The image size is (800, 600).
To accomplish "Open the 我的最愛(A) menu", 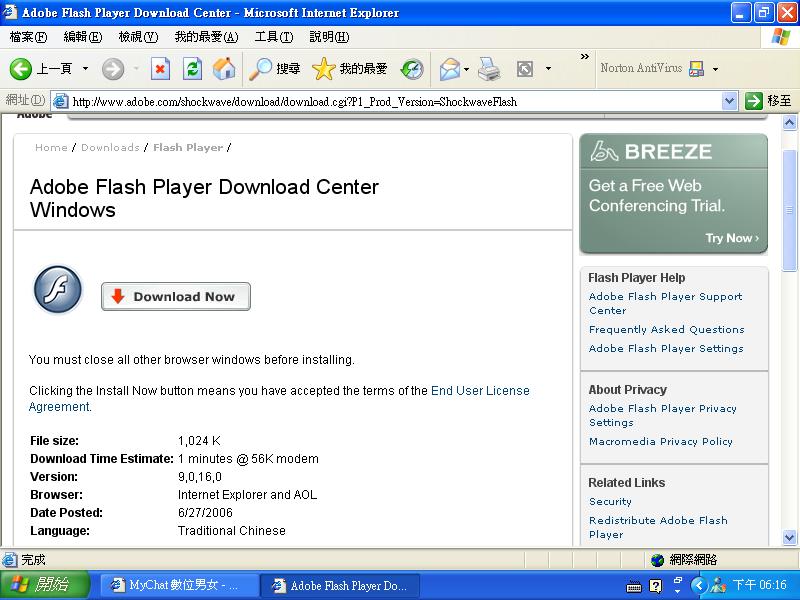I will (206, 37).
